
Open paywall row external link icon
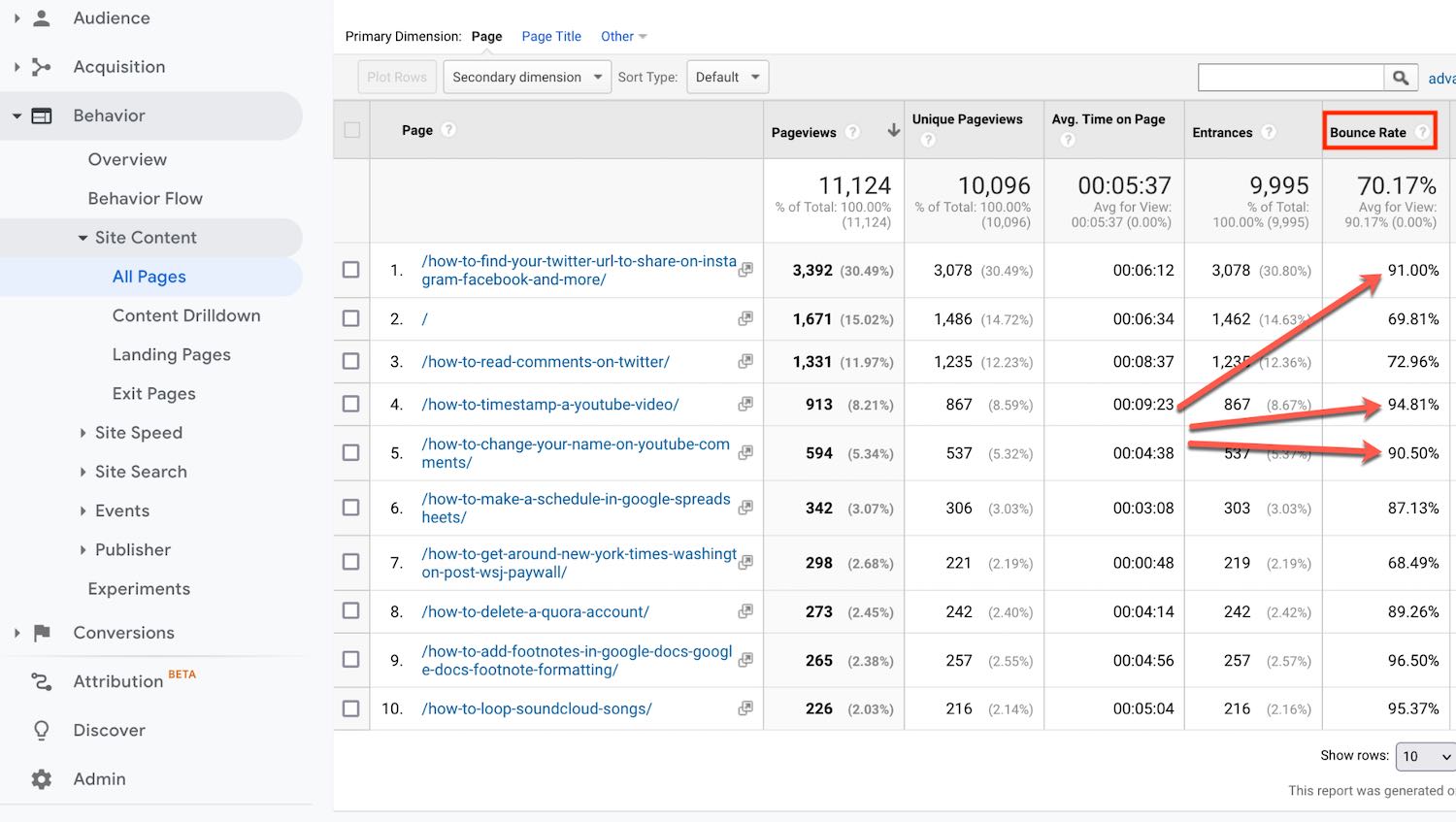pos(745,562)
